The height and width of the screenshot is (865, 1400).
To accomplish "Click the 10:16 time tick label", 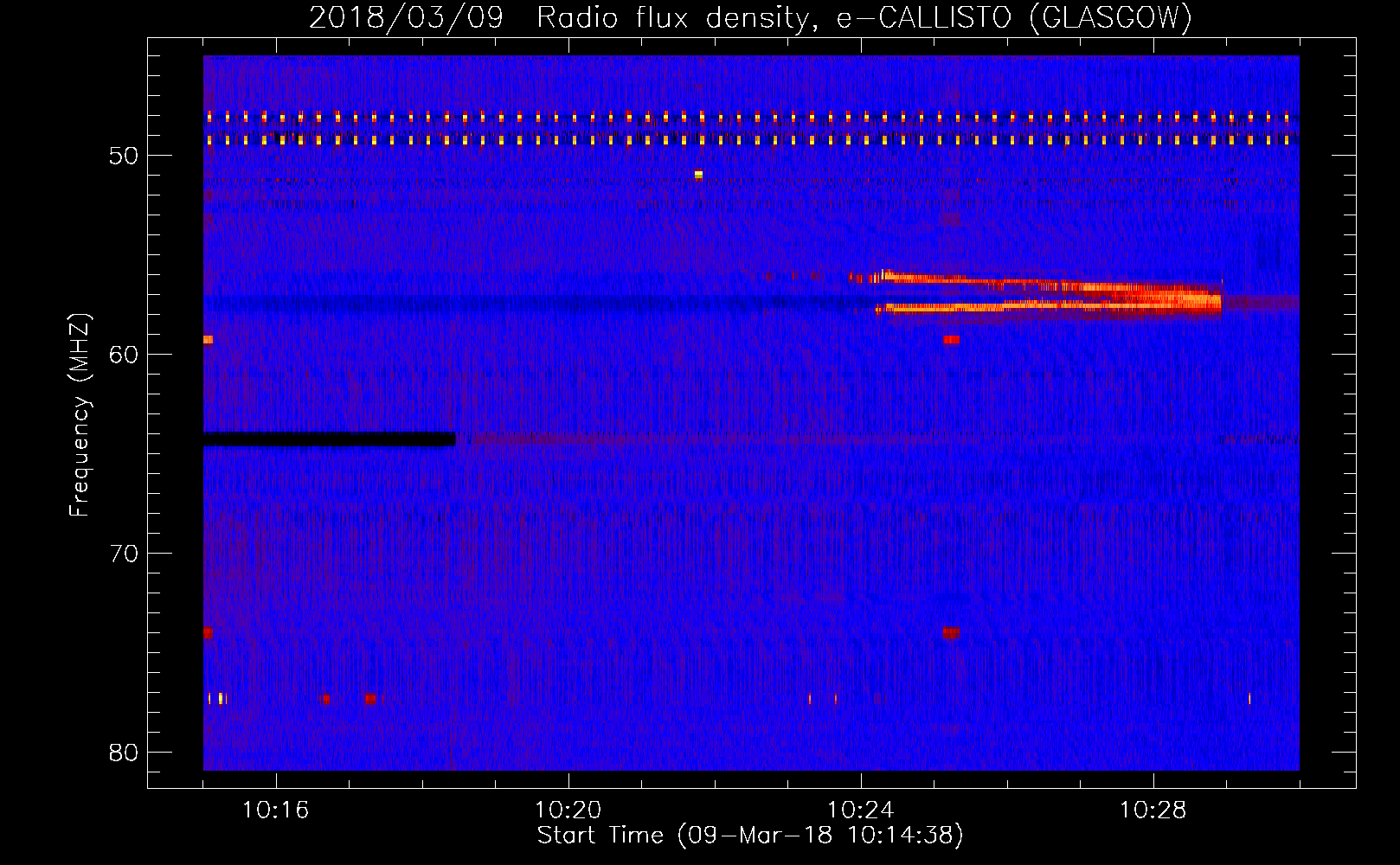I will coord(276,811).
